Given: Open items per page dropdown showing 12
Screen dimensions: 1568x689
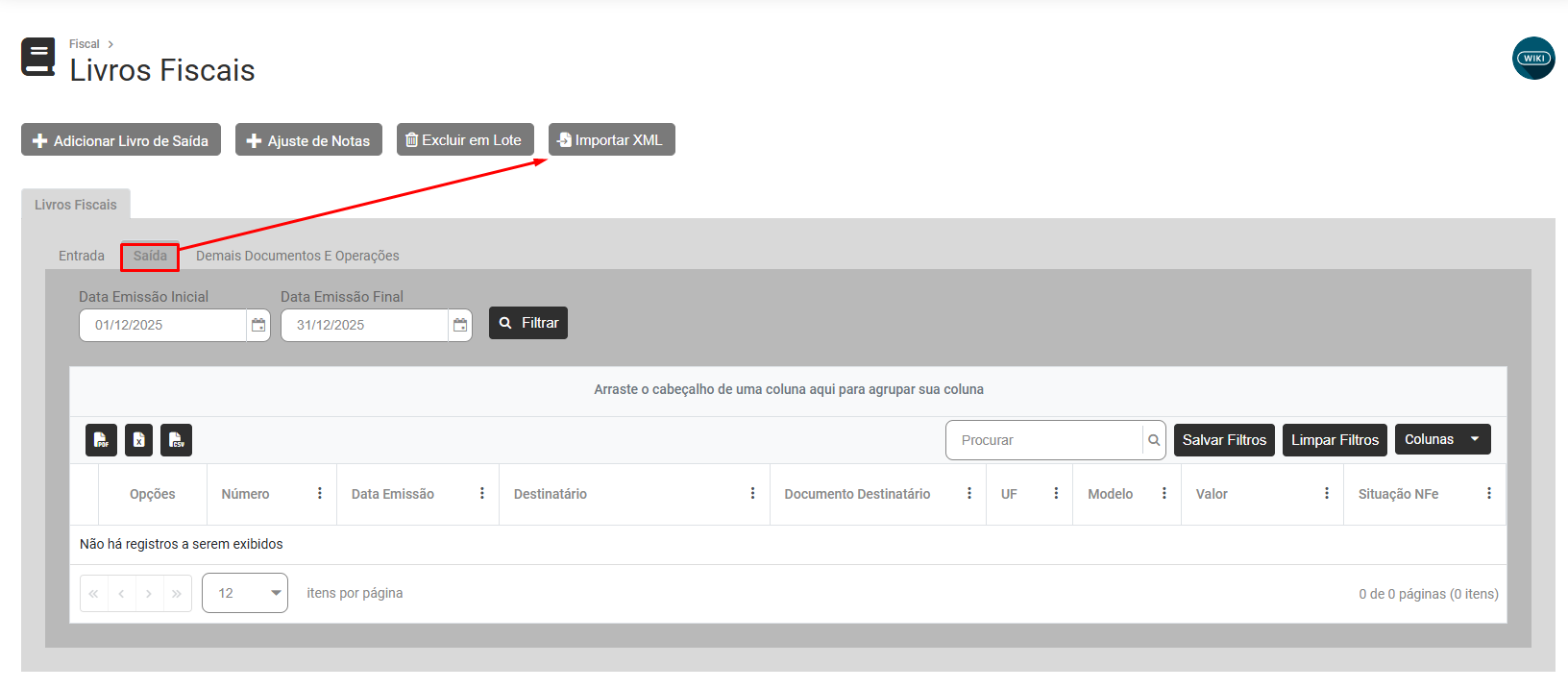Looking at the screenshot, I should pos(245,593).
